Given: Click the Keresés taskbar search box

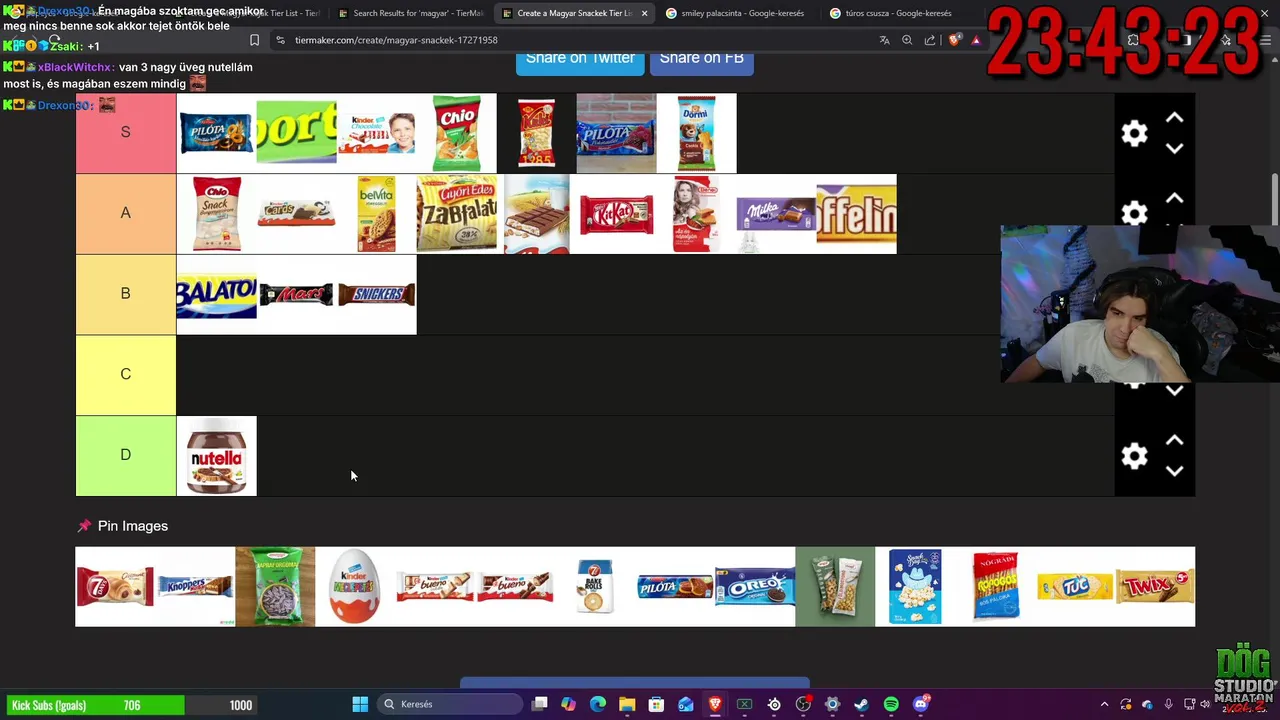Looking at the screenshot, I should (x=450, y=704).
